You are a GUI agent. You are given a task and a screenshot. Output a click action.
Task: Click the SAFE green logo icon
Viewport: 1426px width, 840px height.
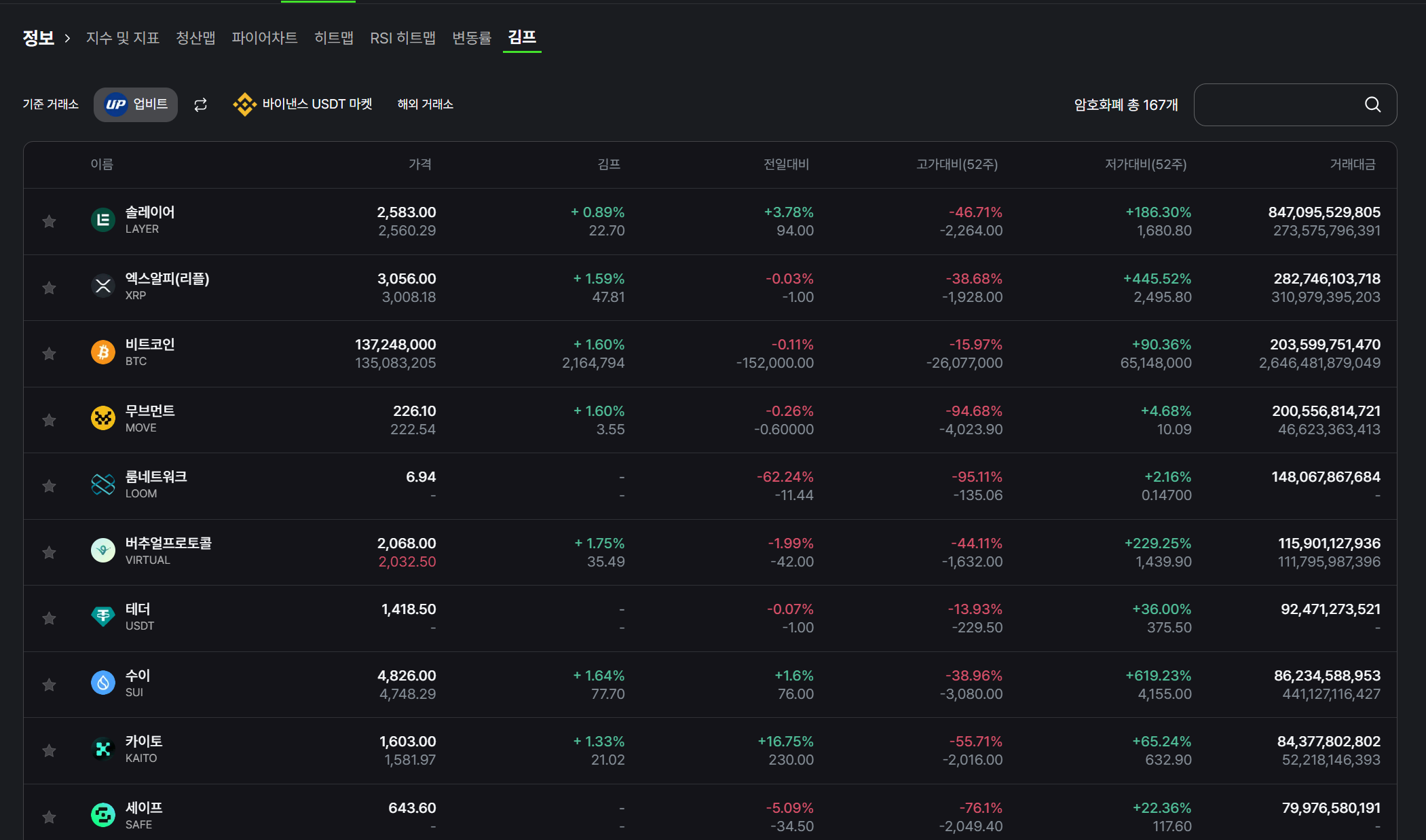(x=103, y=815)
